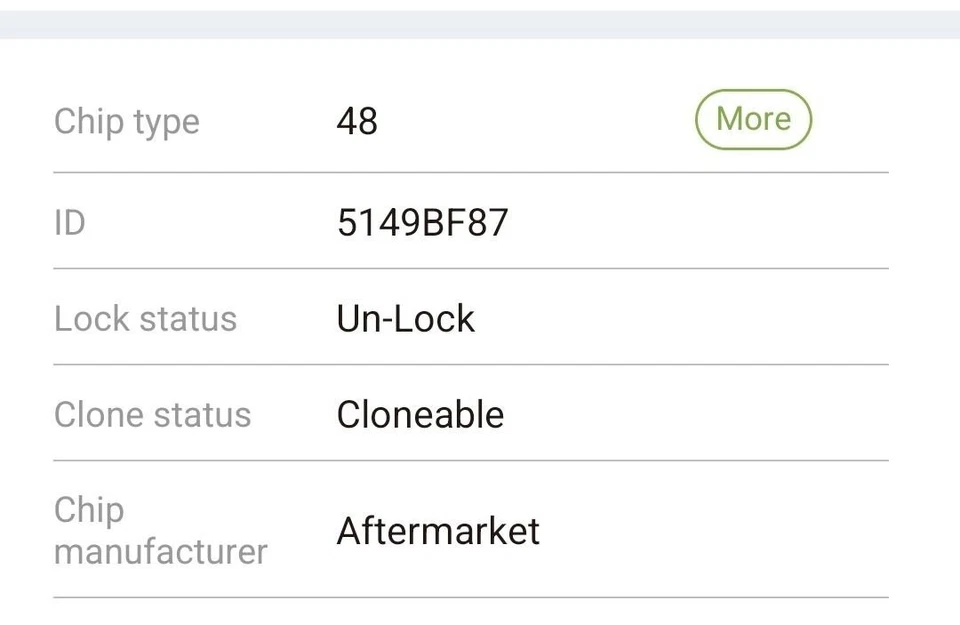Click the Un-Lock status value
Screen dimensions: 960x625
tap(405, 319)
